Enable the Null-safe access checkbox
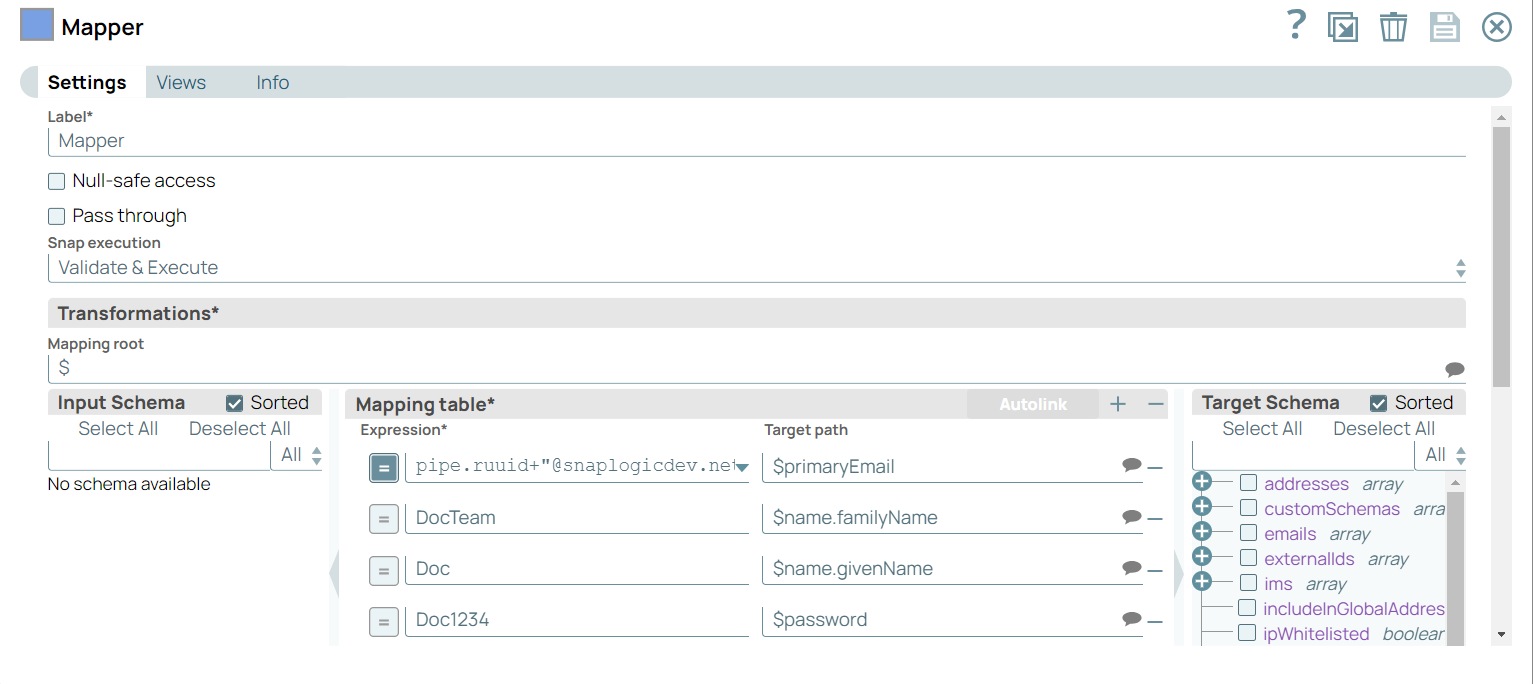1533x684 pixels. (57, 181)
